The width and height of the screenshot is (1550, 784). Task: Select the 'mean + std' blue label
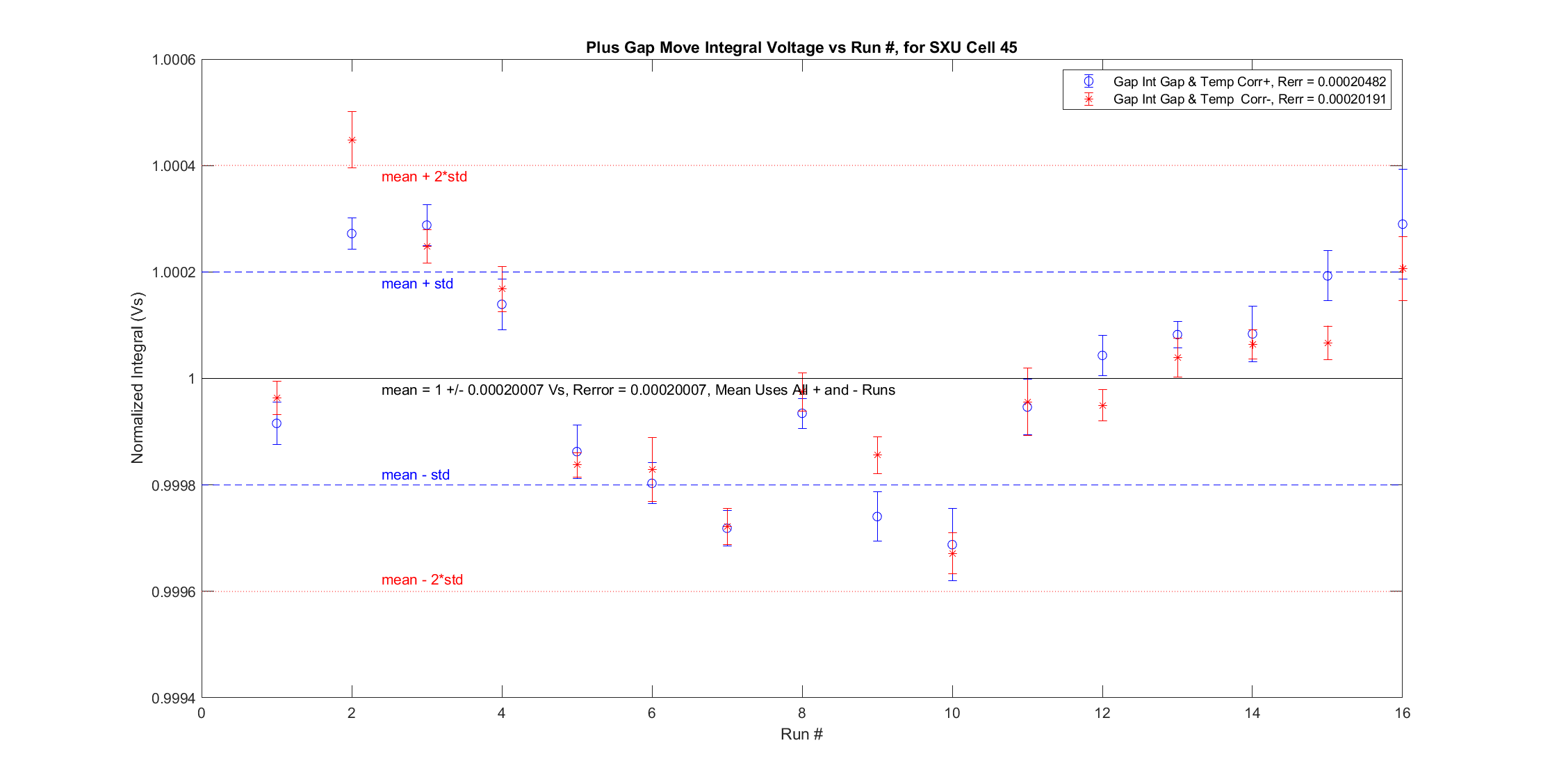click(x=417, y=284)
